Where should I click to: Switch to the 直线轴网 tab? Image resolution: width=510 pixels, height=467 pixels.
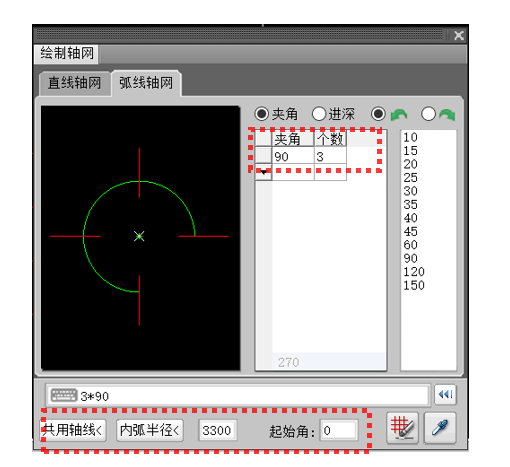click(x=75, y=83)
